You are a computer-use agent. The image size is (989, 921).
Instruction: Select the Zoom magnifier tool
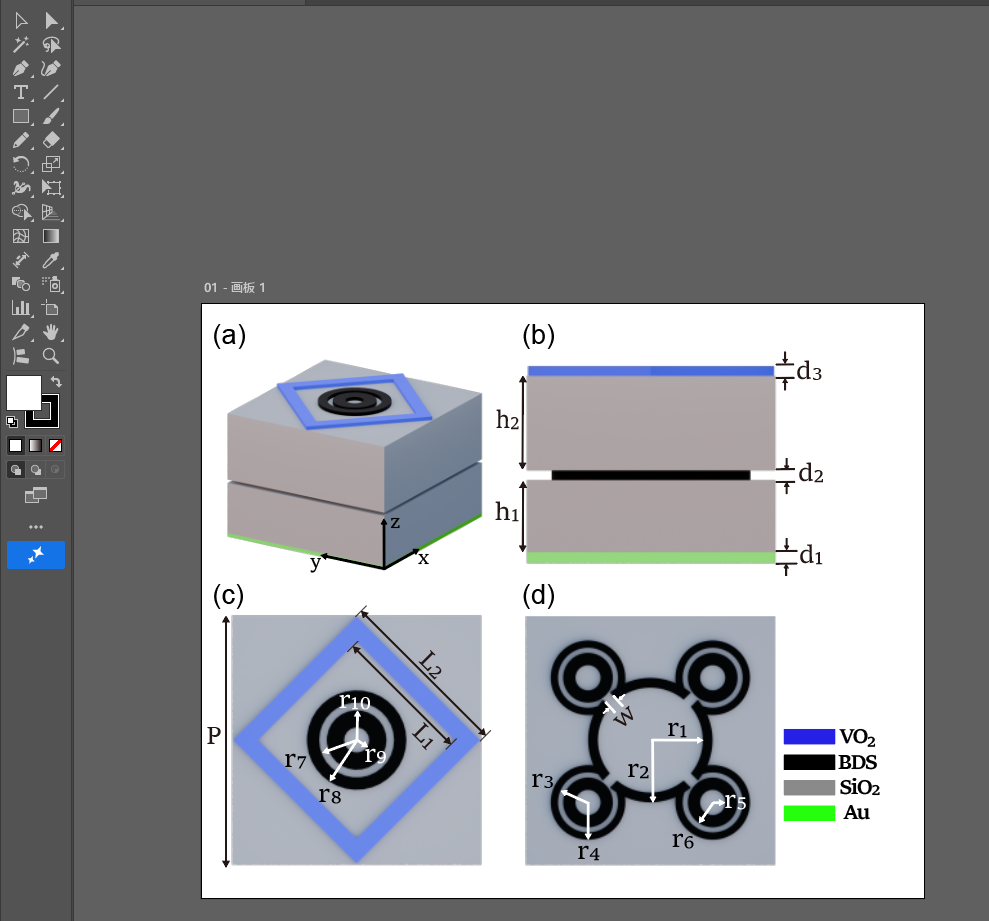[x=51, y=356]
